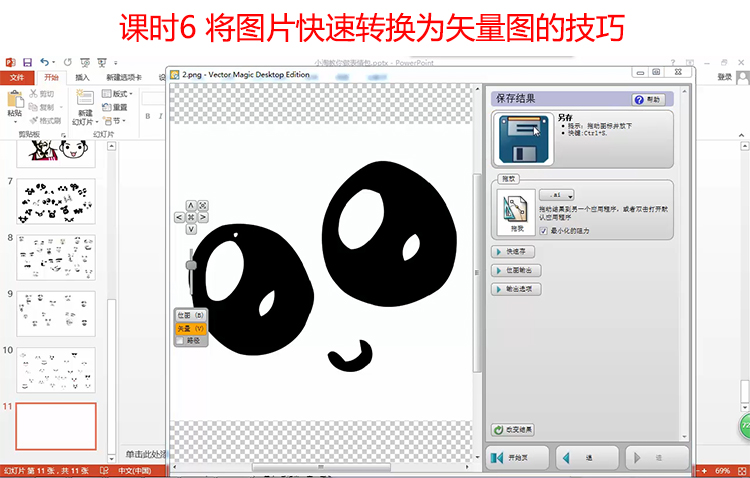Pan the preview down with arrow button
The image size is (750, 478).
coord(191,229)
